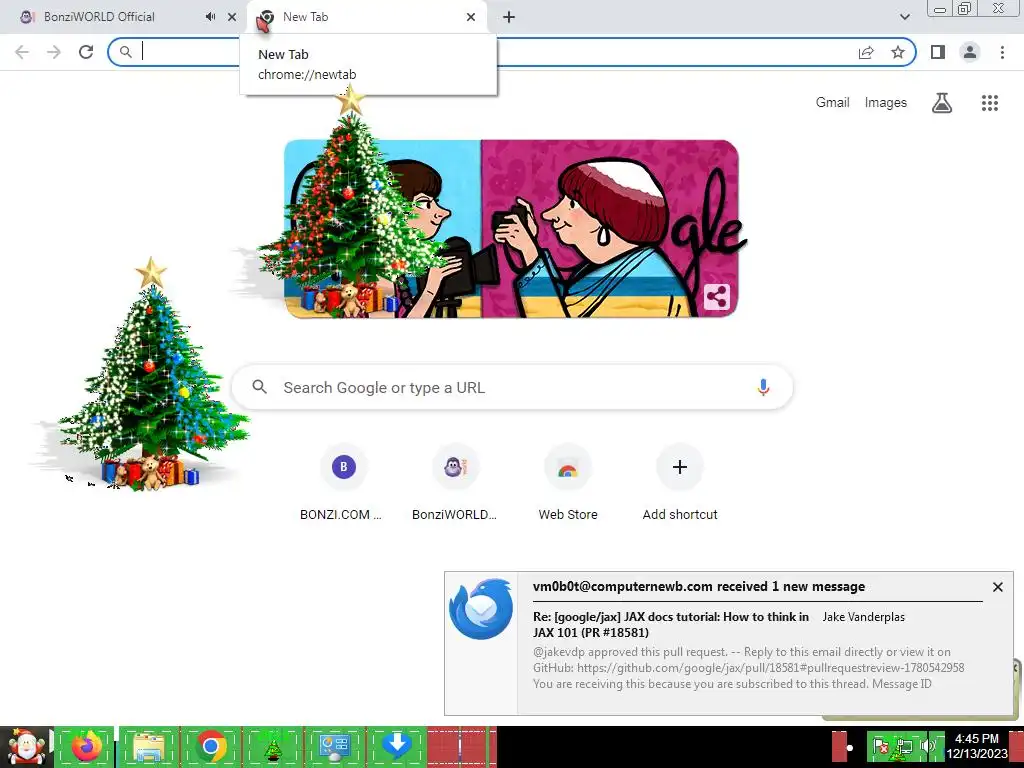Close the New Tab tab
Screen dimensions: 1024x768
tap(471, 17)
